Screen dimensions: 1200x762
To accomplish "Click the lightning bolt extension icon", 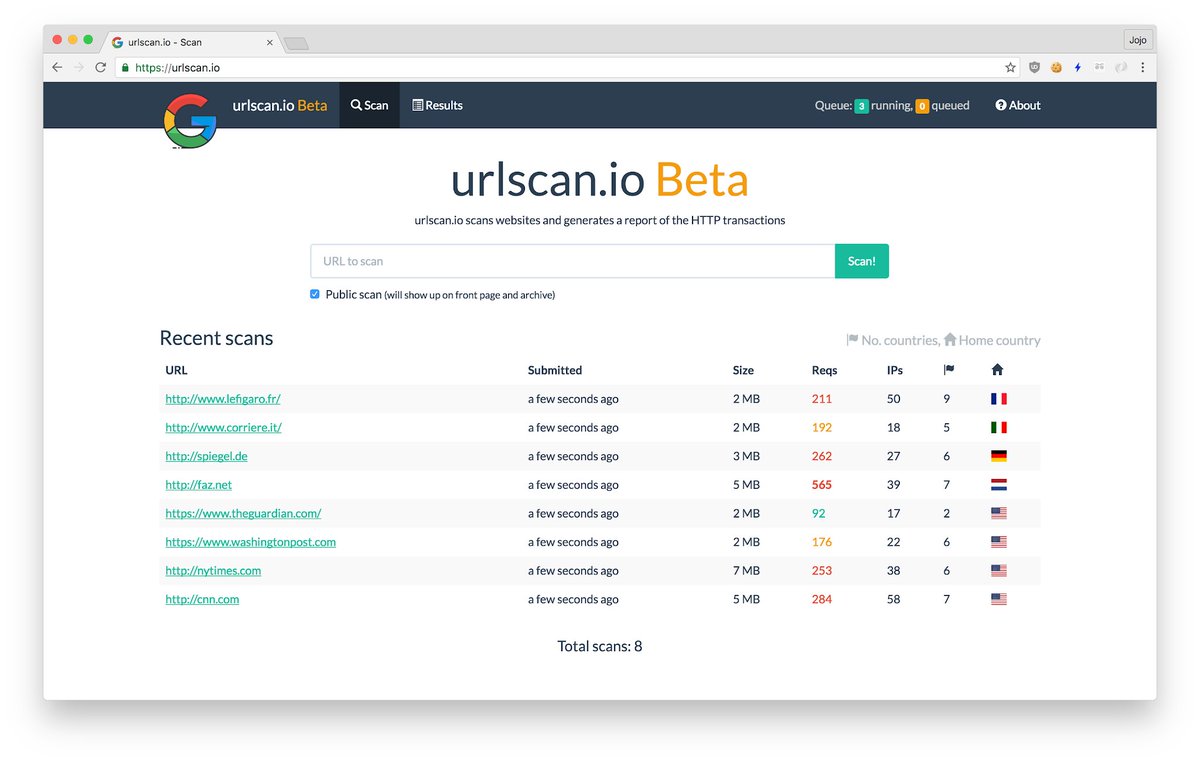I will pyautogui.click(x=1078, y=67).
